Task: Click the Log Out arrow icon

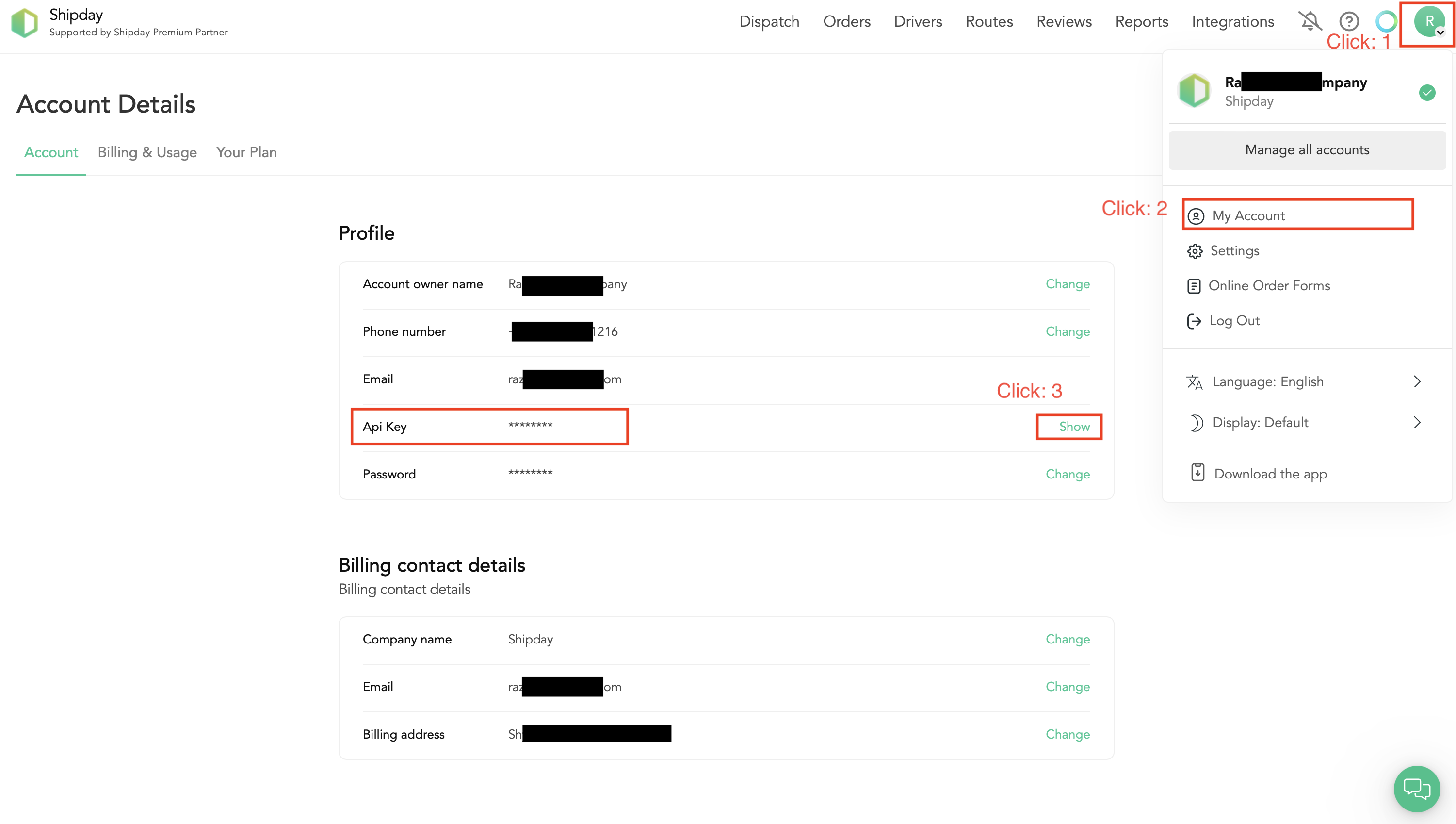Action: point(1194,321)
